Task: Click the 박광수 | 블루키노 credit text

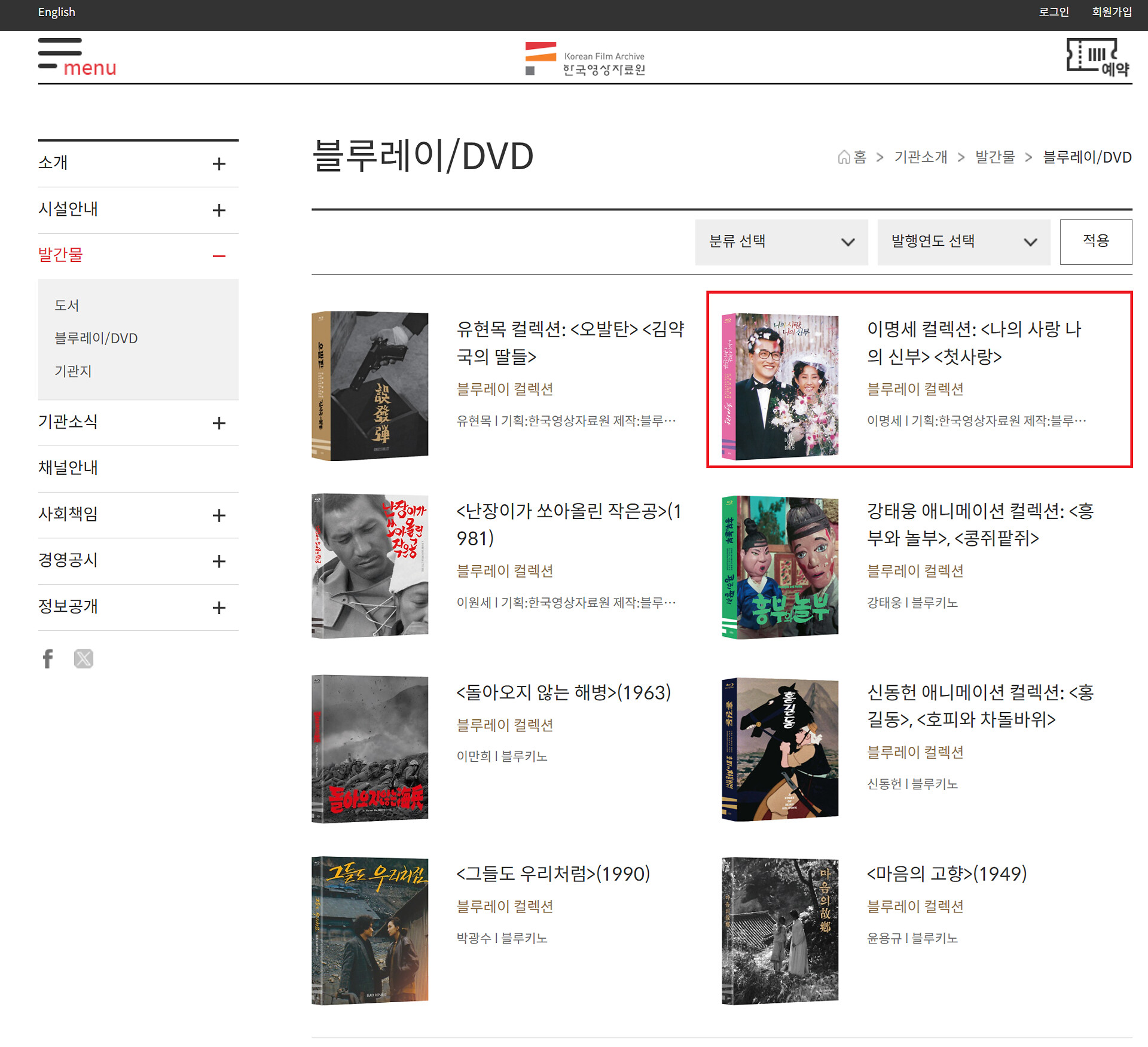Action: [x=502, y=938]
